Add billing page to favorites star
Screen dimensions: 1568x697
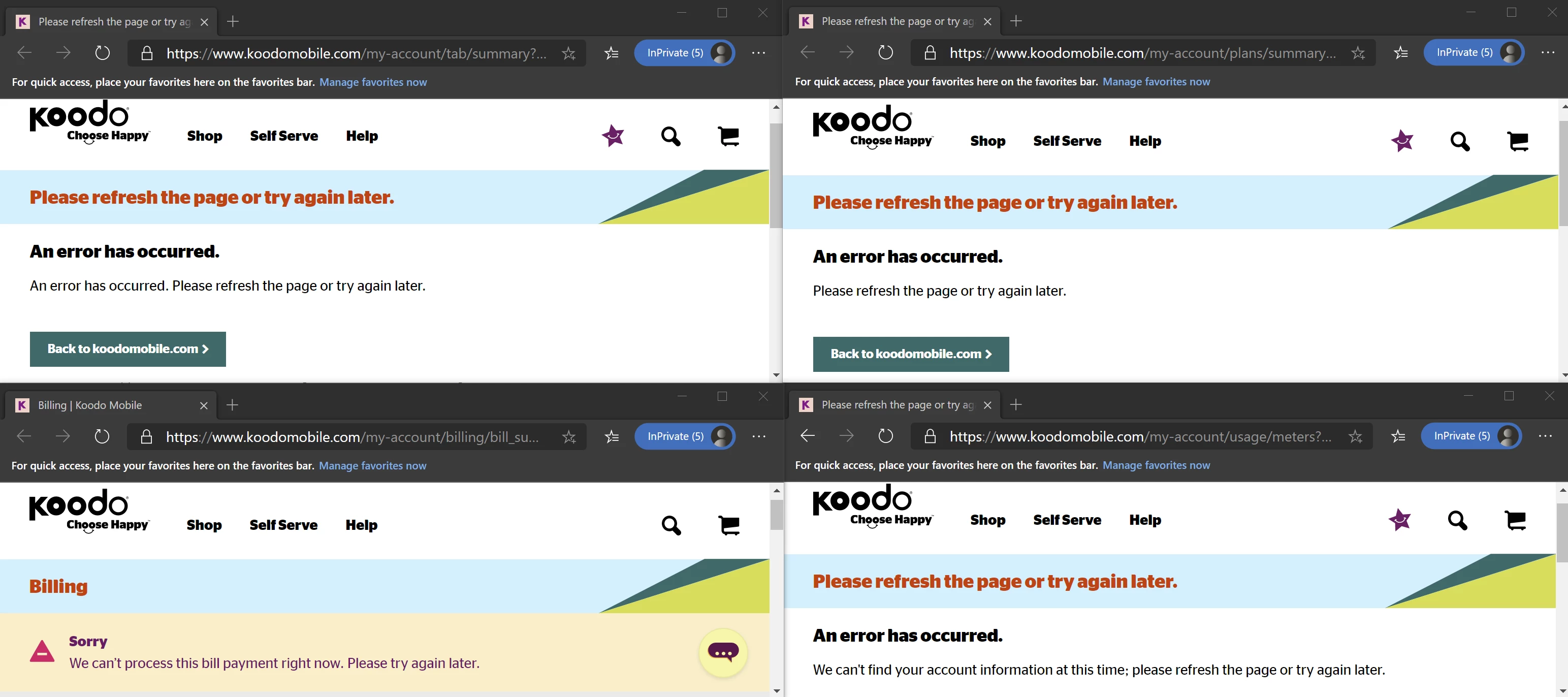(568, 437)
